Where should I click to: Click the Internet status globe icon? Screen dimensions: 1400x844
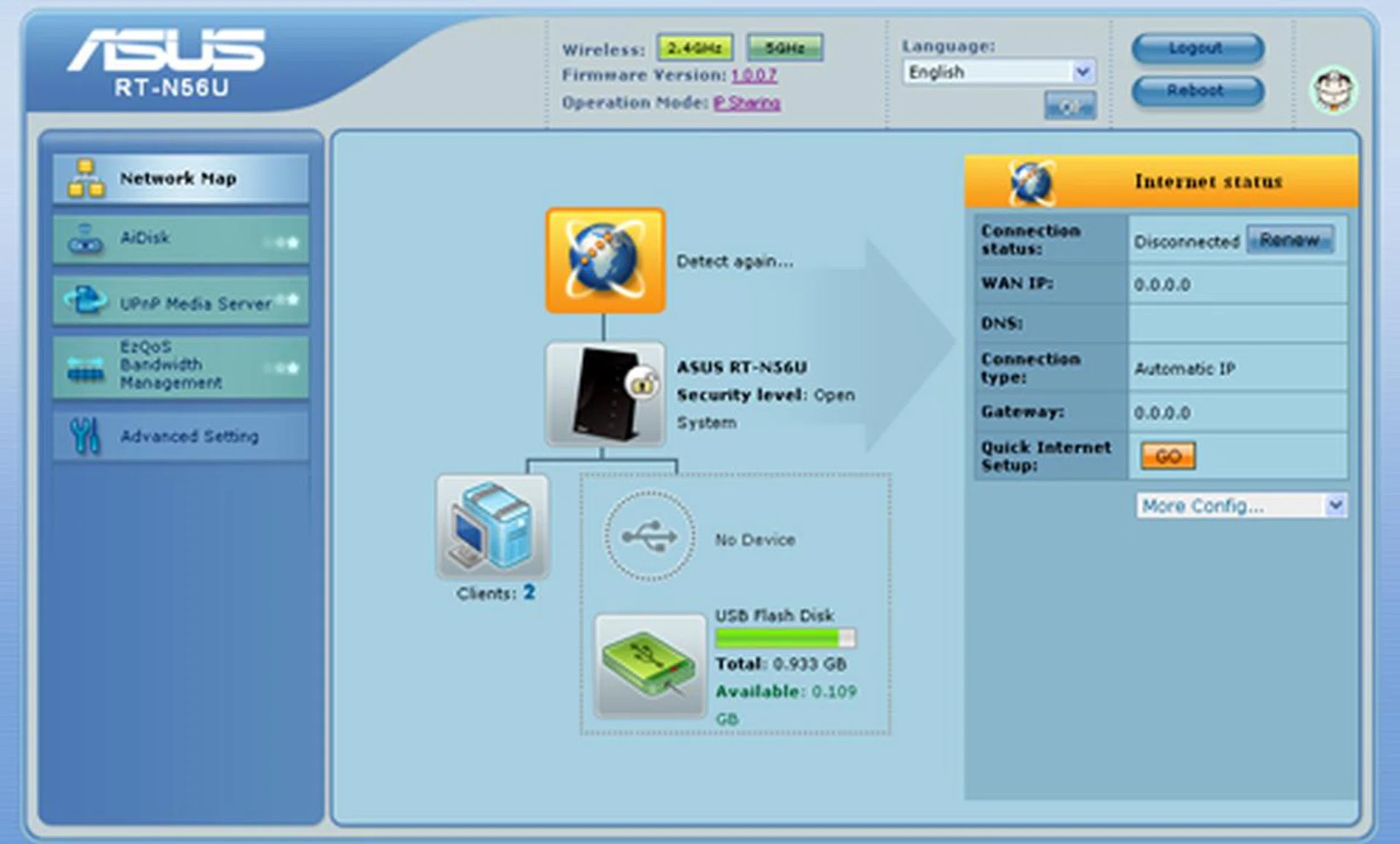[1031, 181]
